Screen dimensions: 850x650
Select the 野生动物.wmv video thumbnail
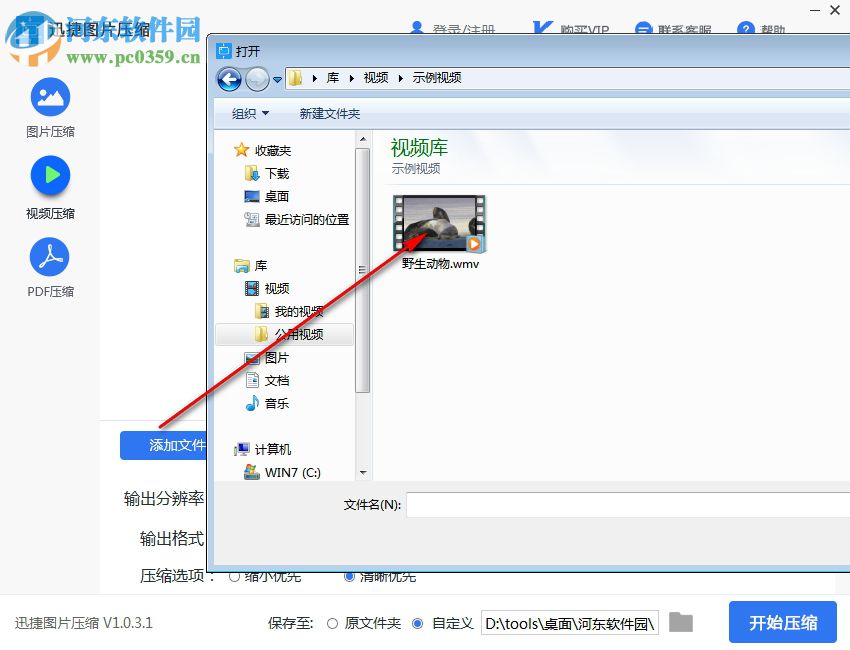(x=438, y=225)
